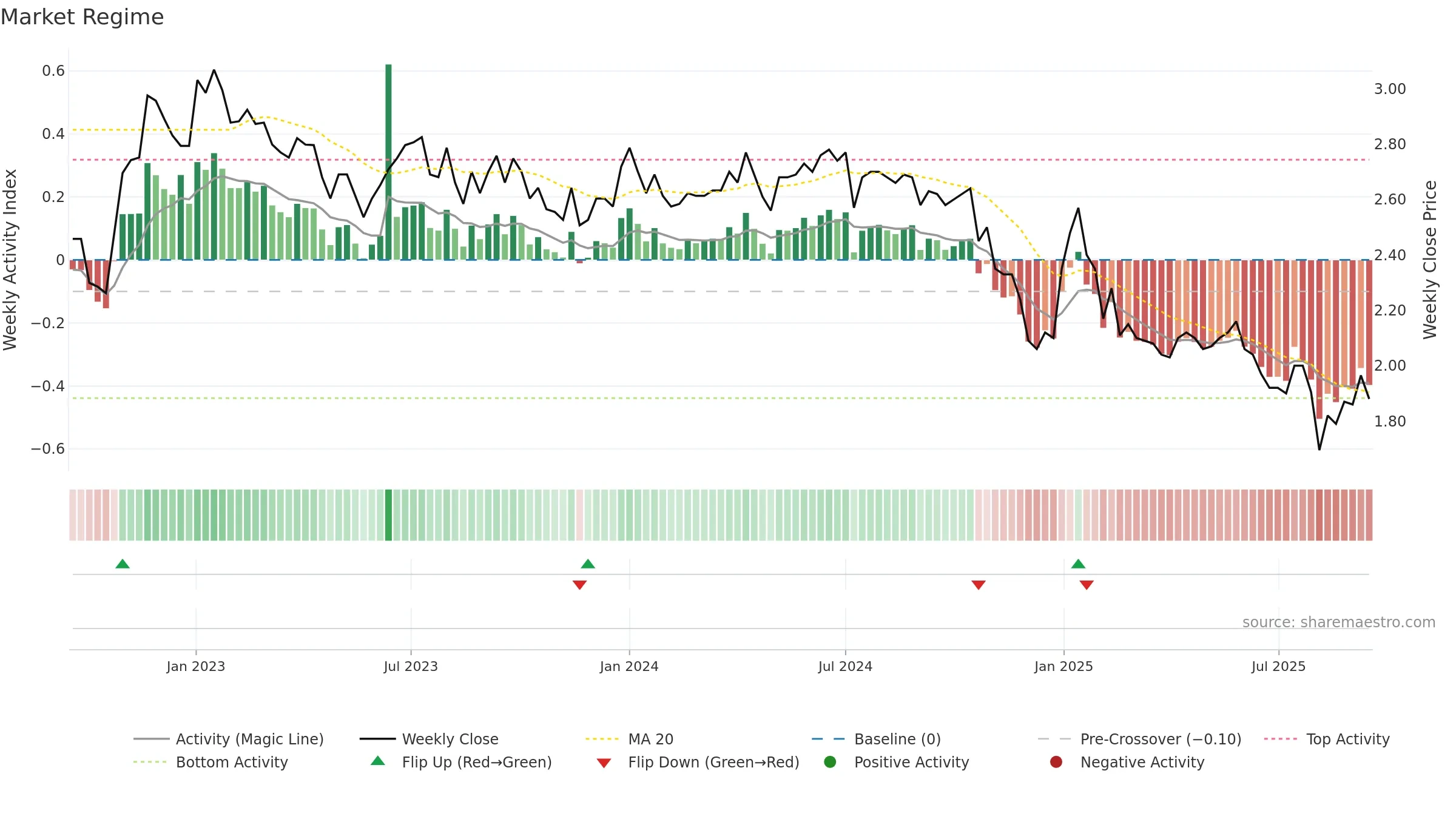Click the Jan 2023 x-axis label
1456x819 pixels.
pyautogui.click(x=196, y=667)
